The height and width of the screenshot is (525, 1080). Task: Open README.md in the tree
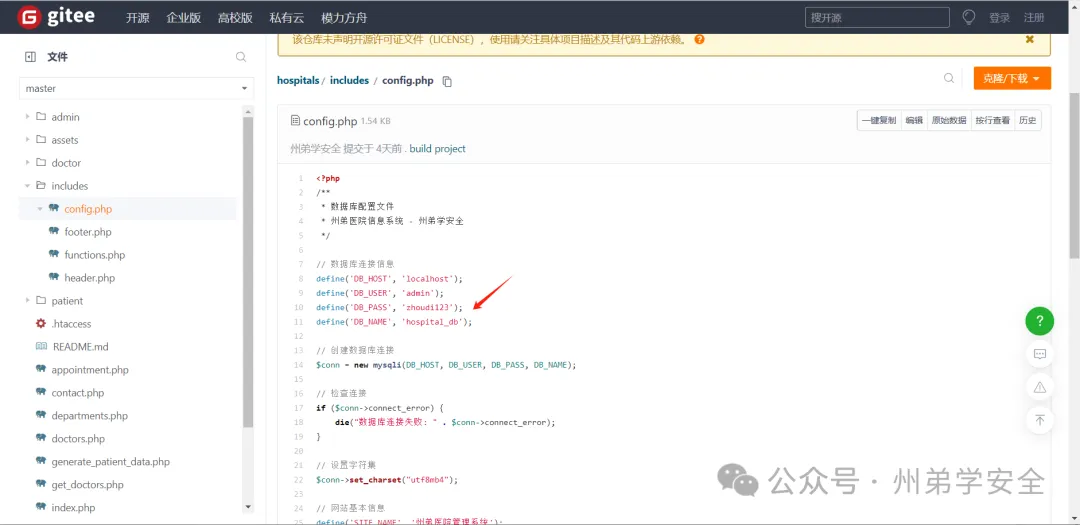80,347
